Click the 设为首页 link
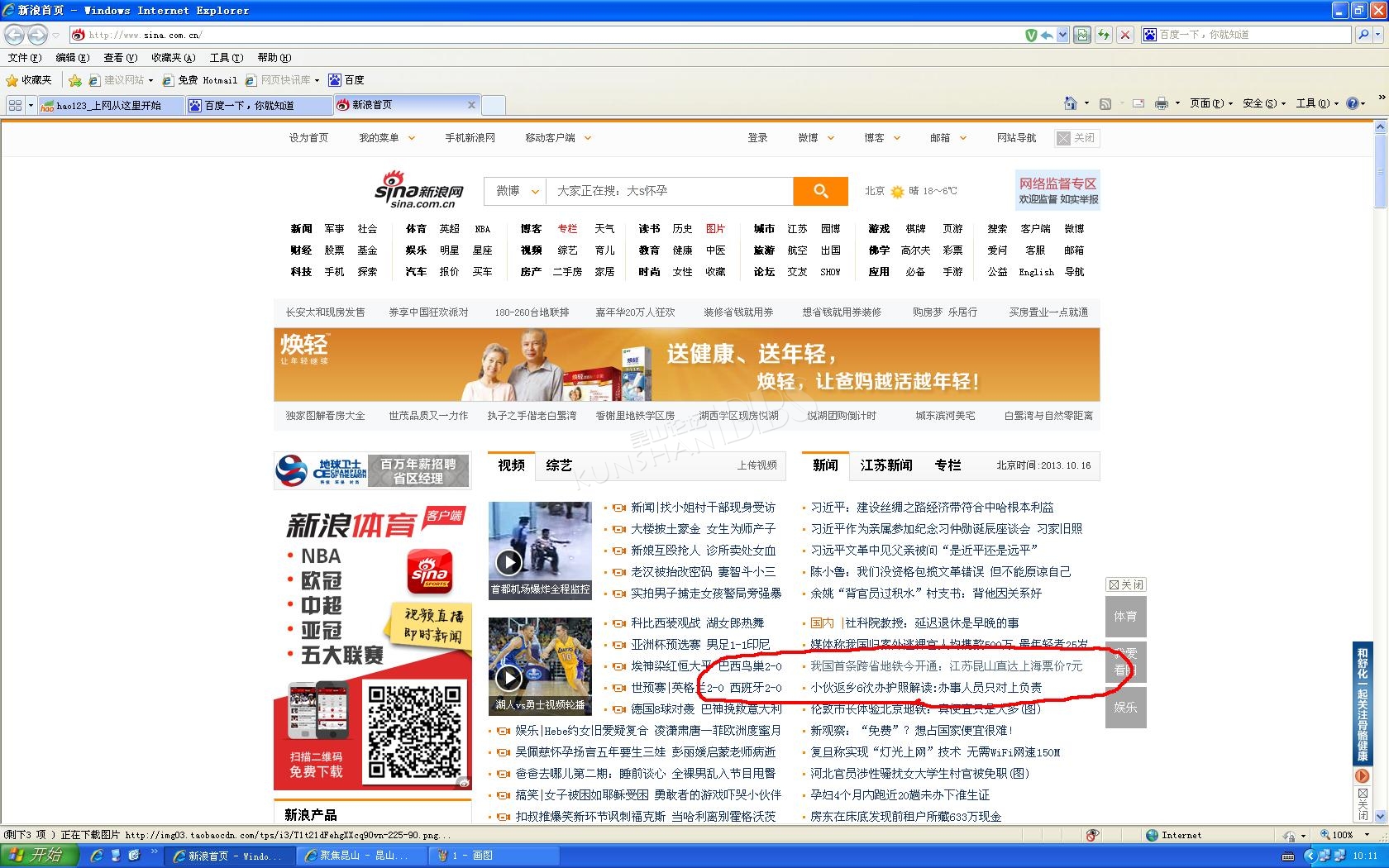 308,138
